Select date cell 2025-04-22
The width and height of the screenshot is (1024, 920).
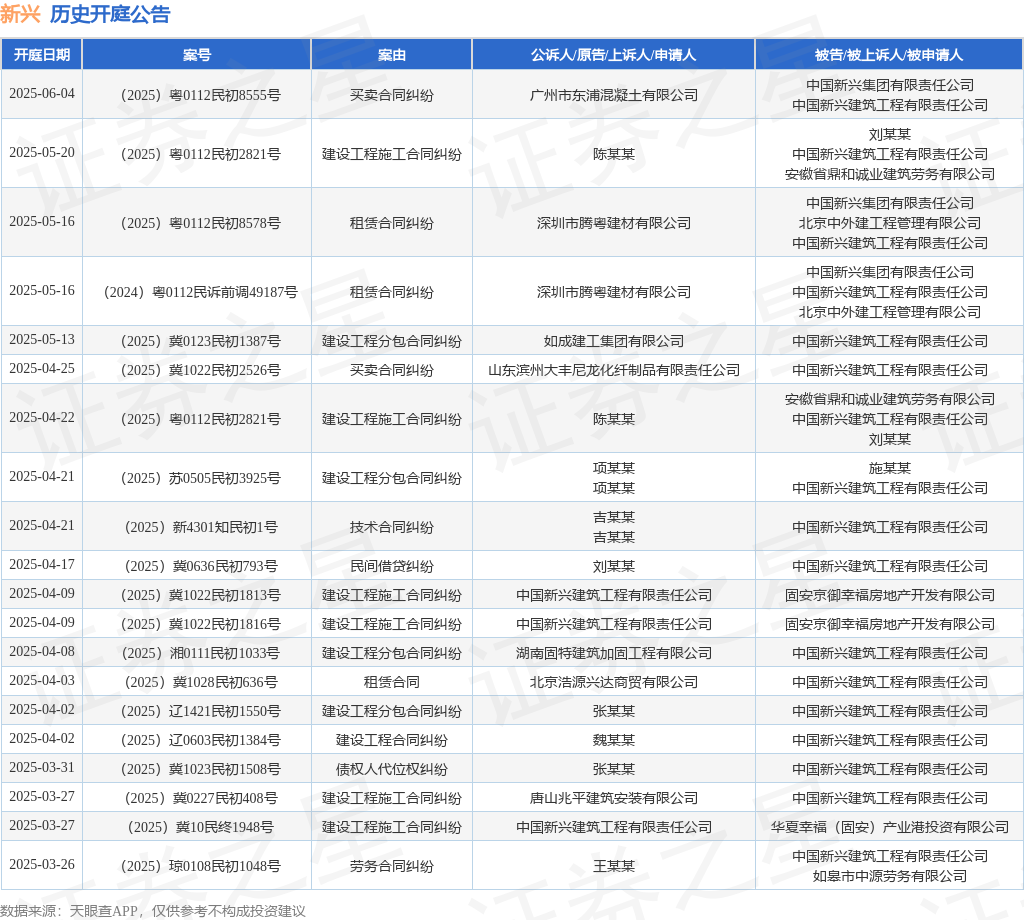(x=42, y=417)
